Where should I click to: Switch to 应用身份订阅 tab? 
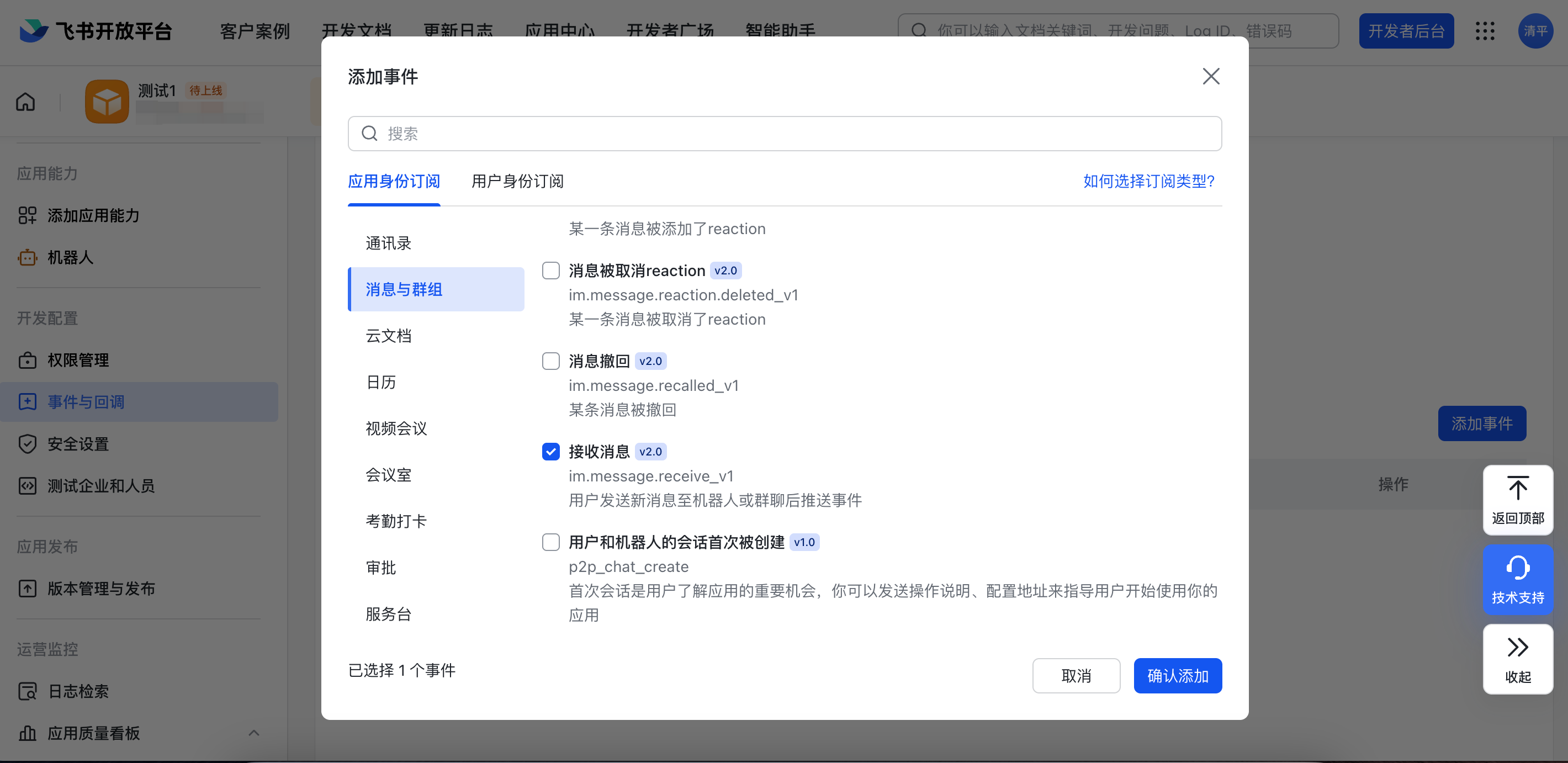[x=394, y=181]
